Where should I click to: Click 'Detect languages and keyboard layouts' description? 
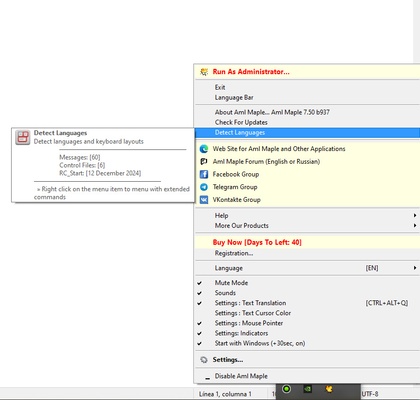point(89,141)
